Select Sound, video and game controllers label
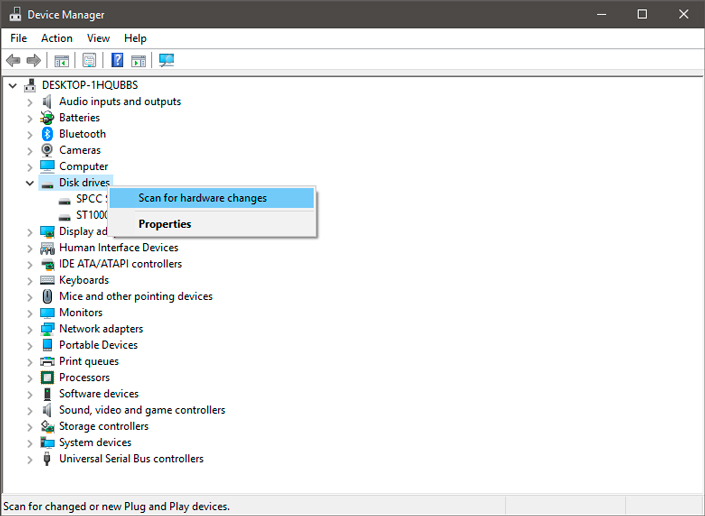705x516 pixels. click(142, 410)
